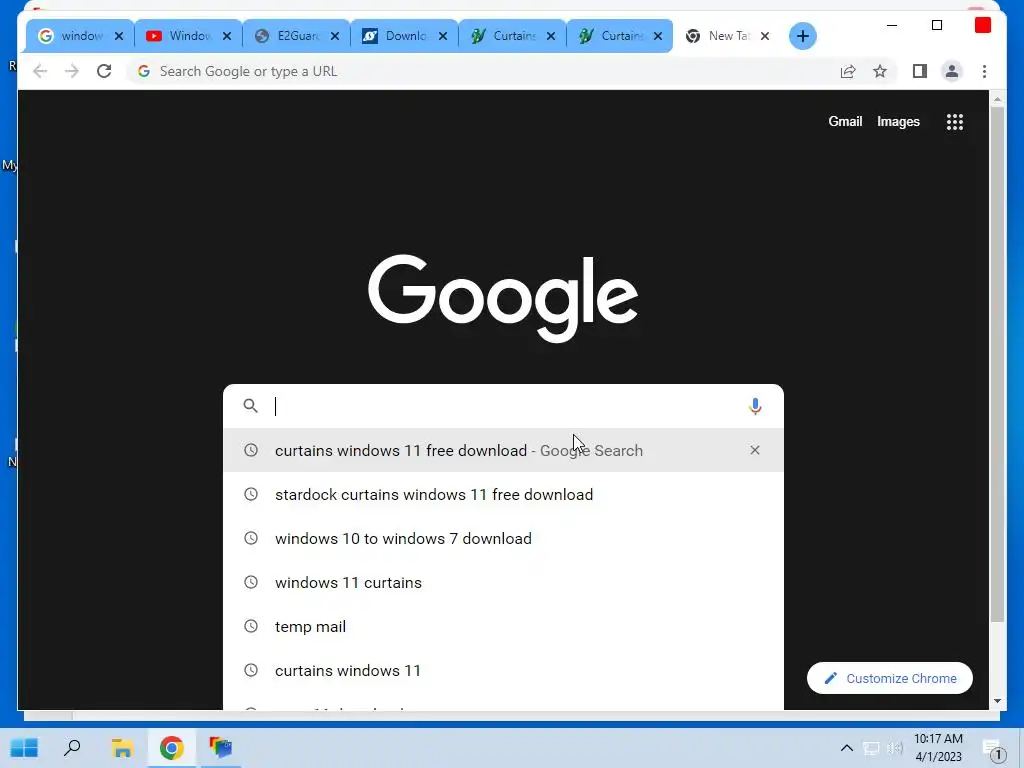Open the clock showing 10:17 AM
Screen dimensions: 1024x768
(938, 748)
